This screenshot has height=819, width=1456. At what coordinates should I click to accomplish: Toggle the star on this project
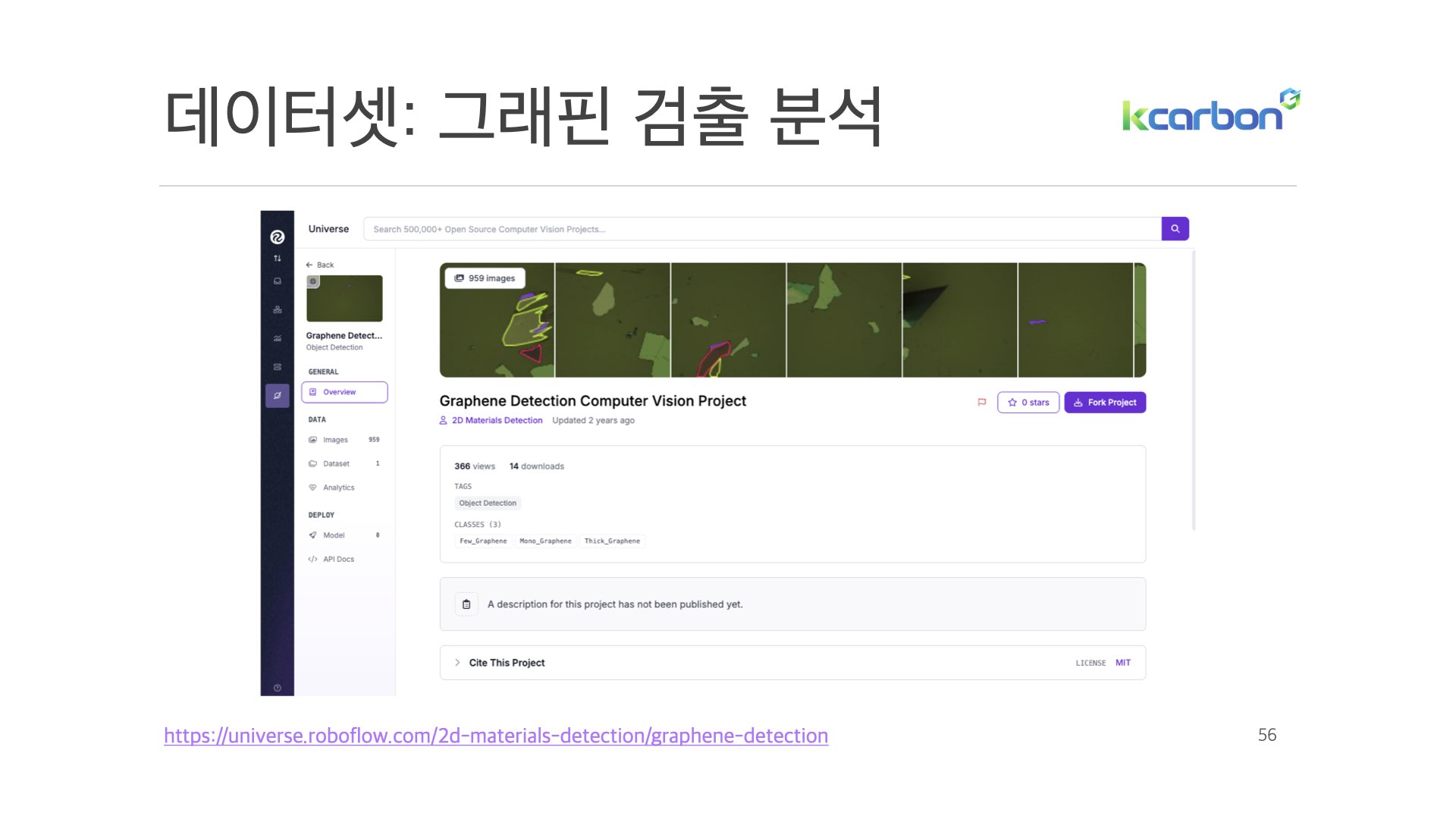click(x=1028, y=403)
